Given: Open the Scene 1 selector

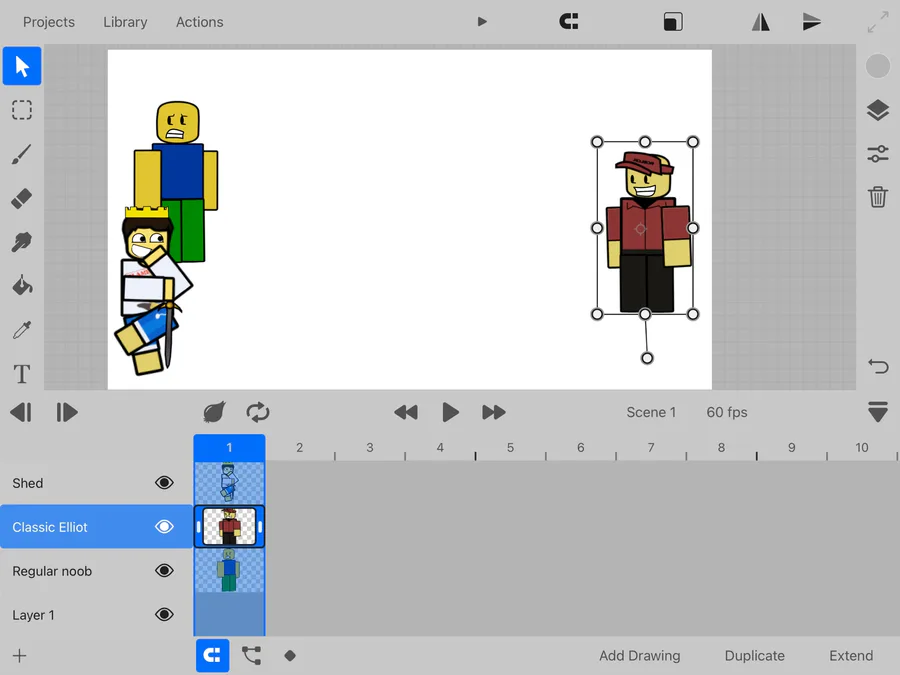Looking at the screenshot, I should (651, 412).
